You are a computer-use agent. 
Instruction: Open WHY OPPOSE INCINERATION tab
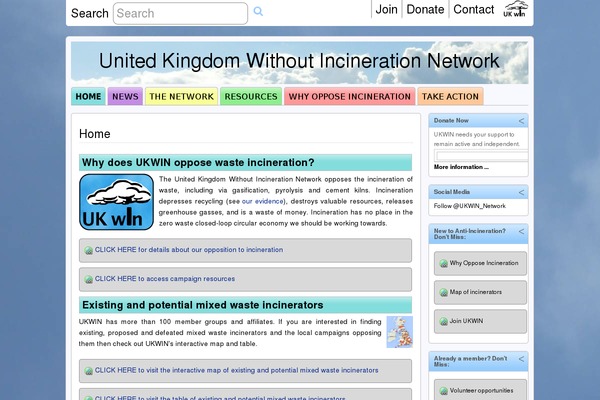(x=350, y=96)
